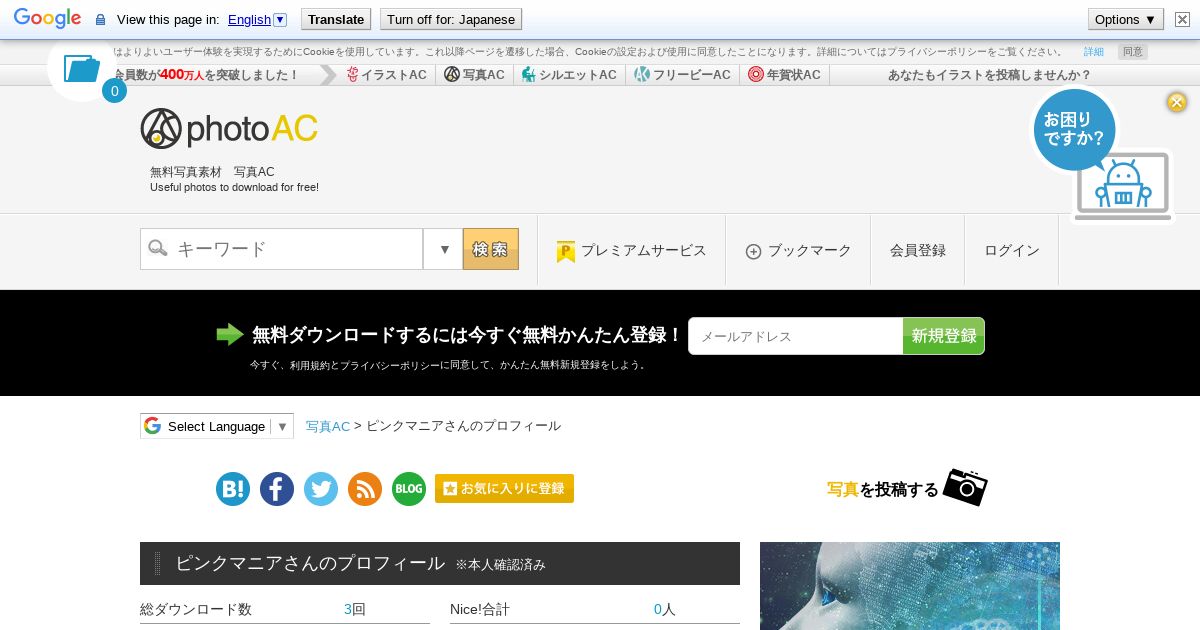Click the AI face advertisement image
Image resolution: width=1200 pixels, height=630 pixels.
910,586
